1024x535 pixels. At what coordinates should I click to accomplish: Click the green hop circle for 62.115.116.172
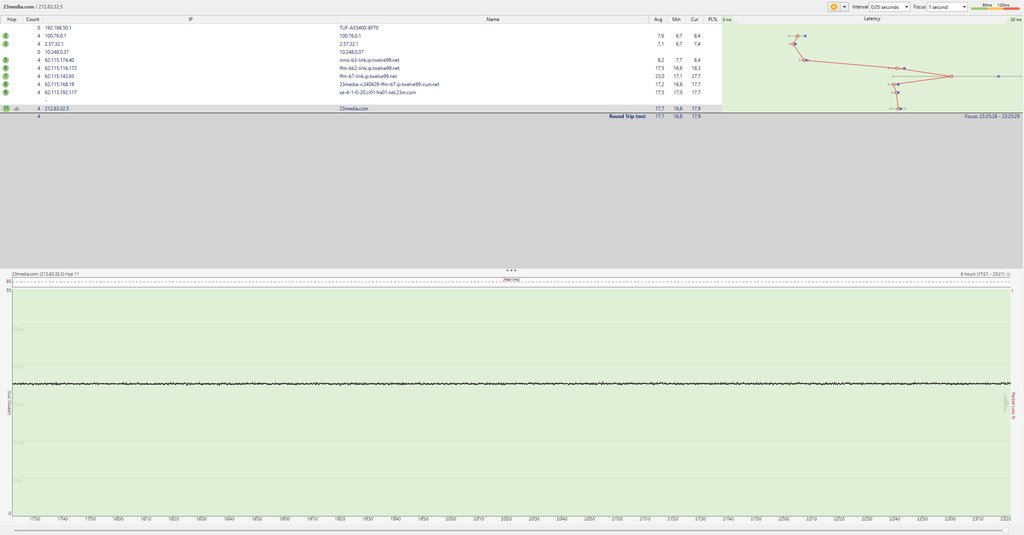click(x=6, y=68)
